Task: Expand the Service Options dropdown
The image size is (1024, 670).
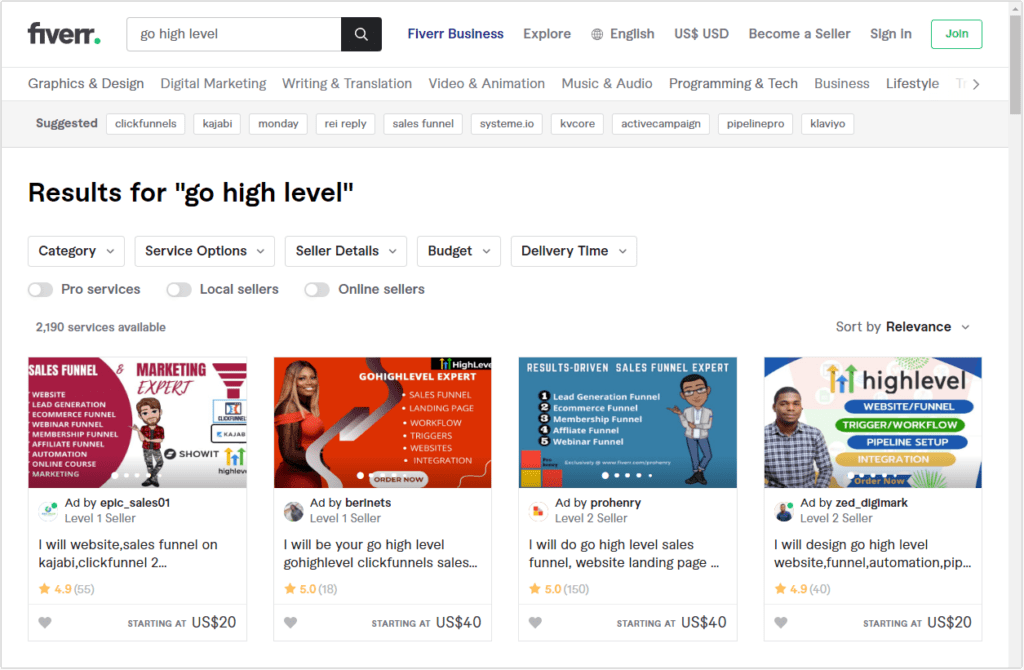Action: (205, 251)
